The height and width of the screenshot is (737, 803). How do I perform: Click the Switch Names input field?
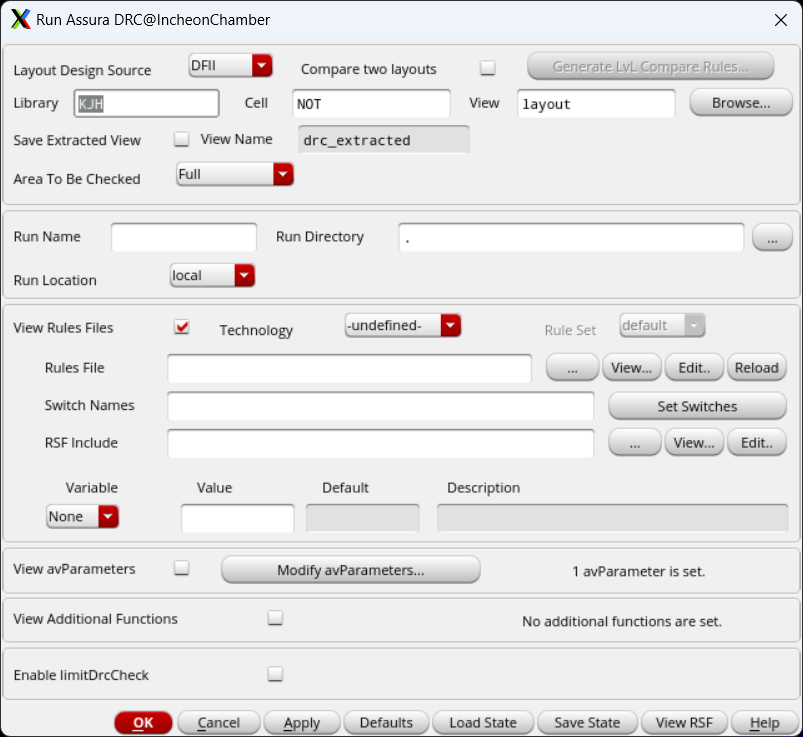click(x=381, y=406)
